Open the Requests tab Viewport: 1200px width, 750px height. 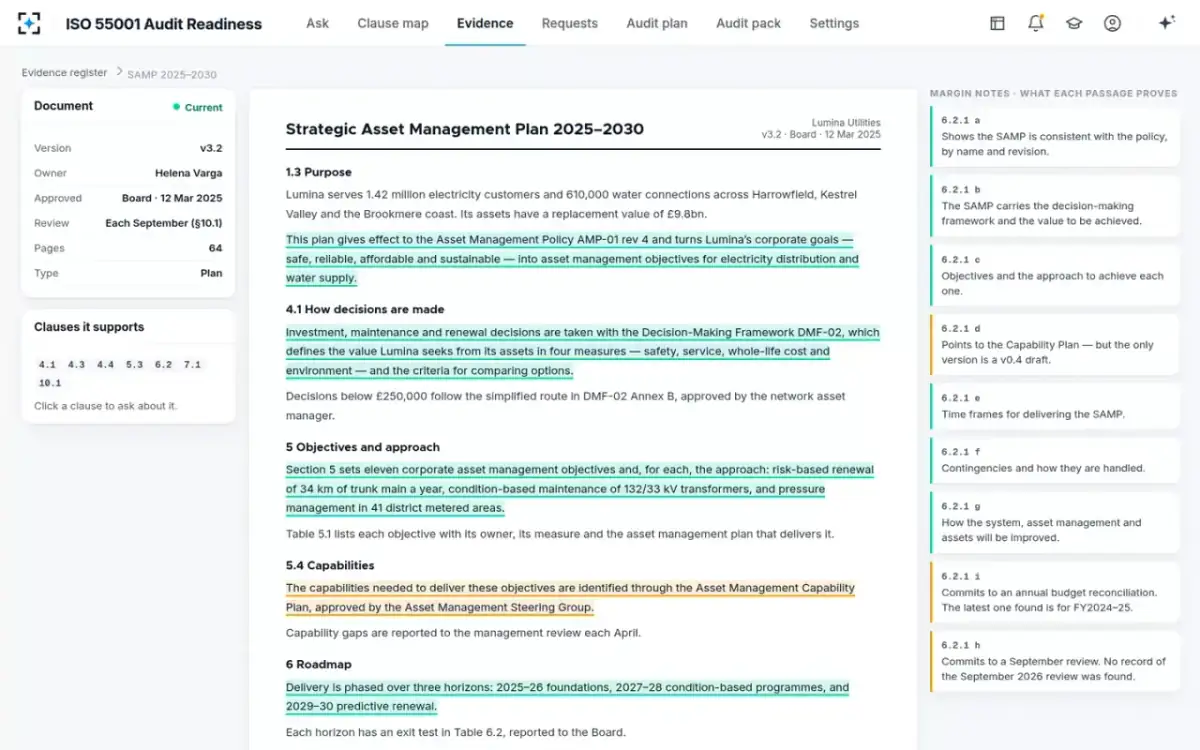tap(570, 23)
